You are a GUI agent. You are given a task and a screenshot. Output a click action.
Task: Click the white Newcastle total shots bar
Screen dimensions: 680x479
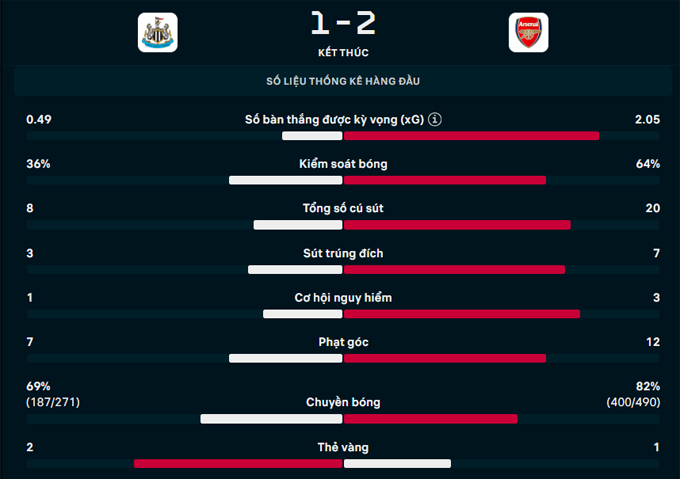coord(298,225)
